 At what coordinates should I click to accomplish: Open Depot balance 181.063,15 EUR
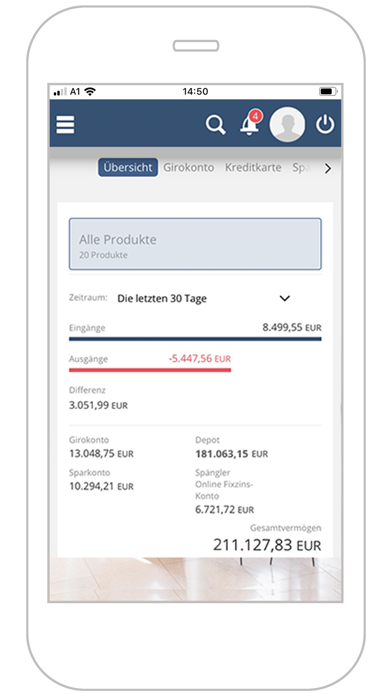coord(232,454)
